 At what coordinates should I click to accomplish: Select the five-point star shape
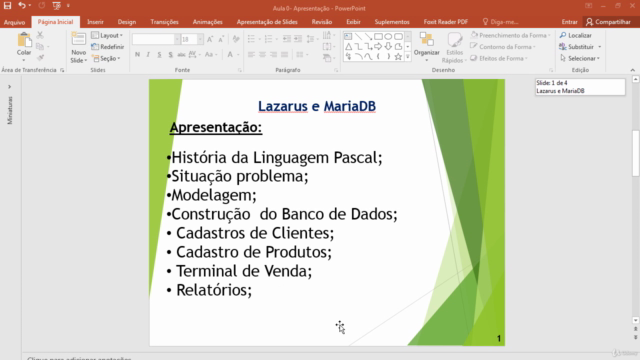pos(398,57)
